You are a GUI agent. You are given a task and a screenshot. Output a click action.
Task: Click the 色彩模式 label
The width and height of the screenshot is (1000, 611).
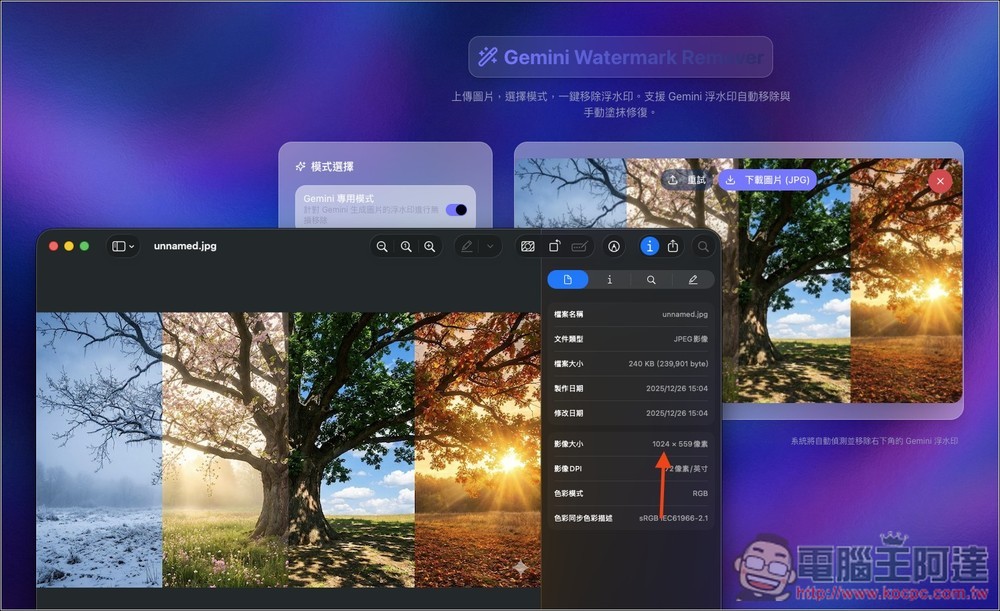pos(568,494)
